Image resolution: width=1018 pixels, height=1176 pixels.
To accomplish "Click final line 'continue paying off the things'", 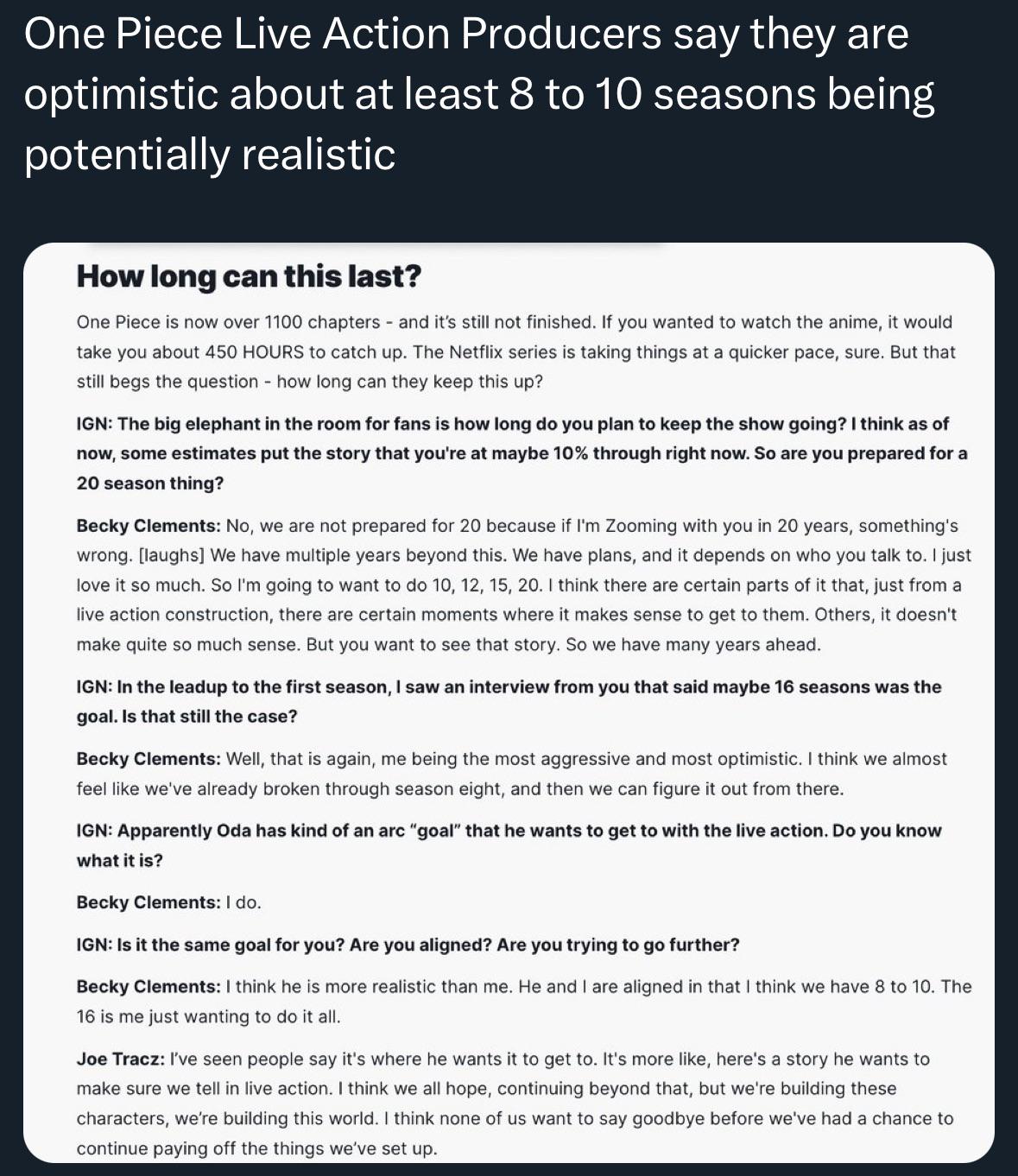I will tap(256, 1148).
